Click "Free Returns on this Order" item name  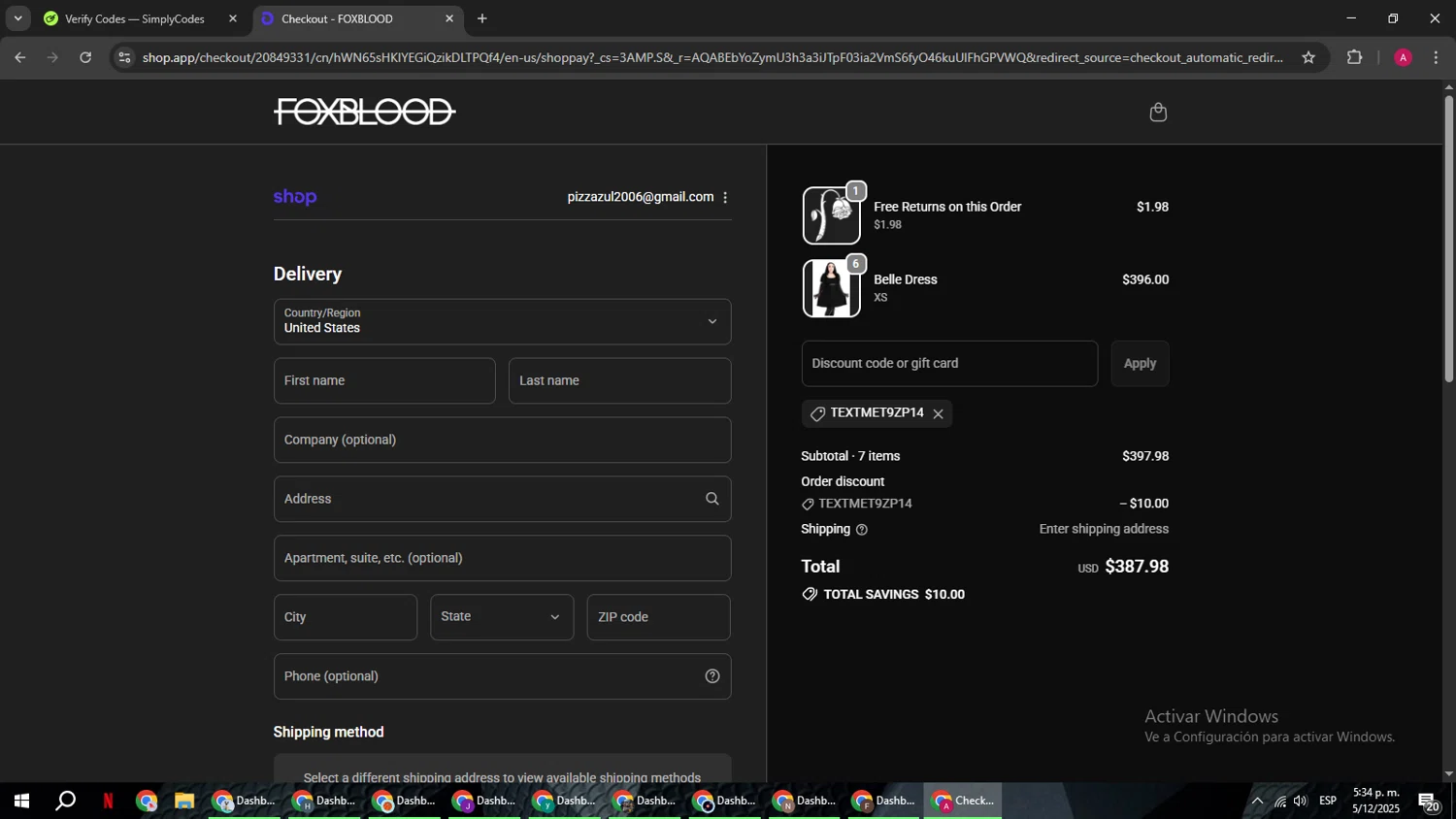tap(947, 207)
